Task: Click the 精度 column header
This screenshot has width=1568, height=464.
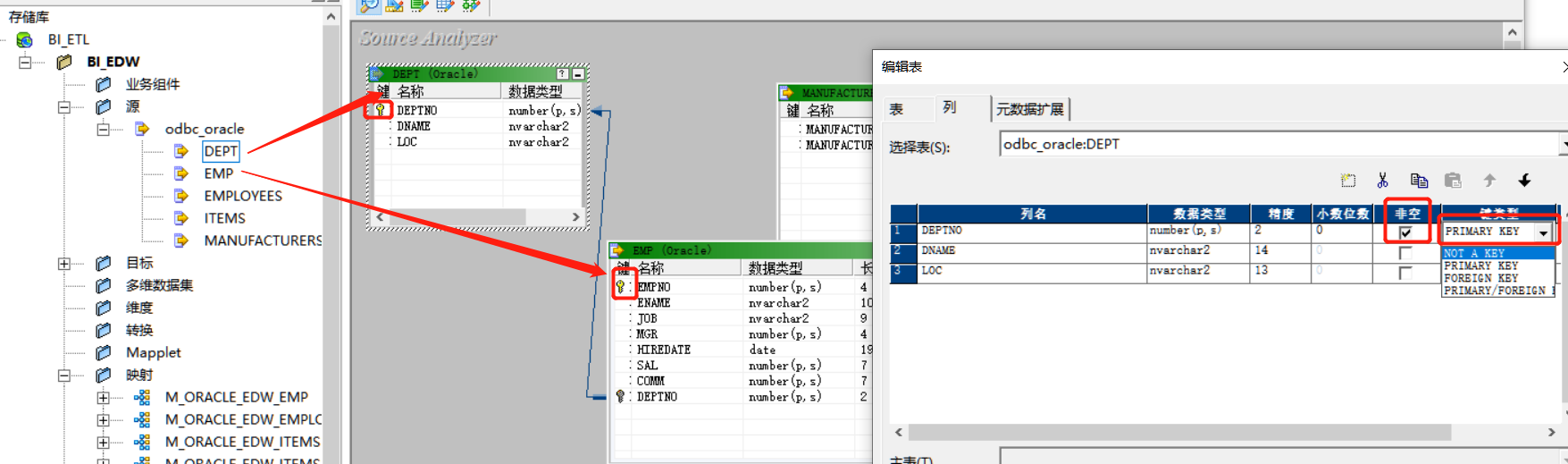Action: click(x=1280, y=214)
